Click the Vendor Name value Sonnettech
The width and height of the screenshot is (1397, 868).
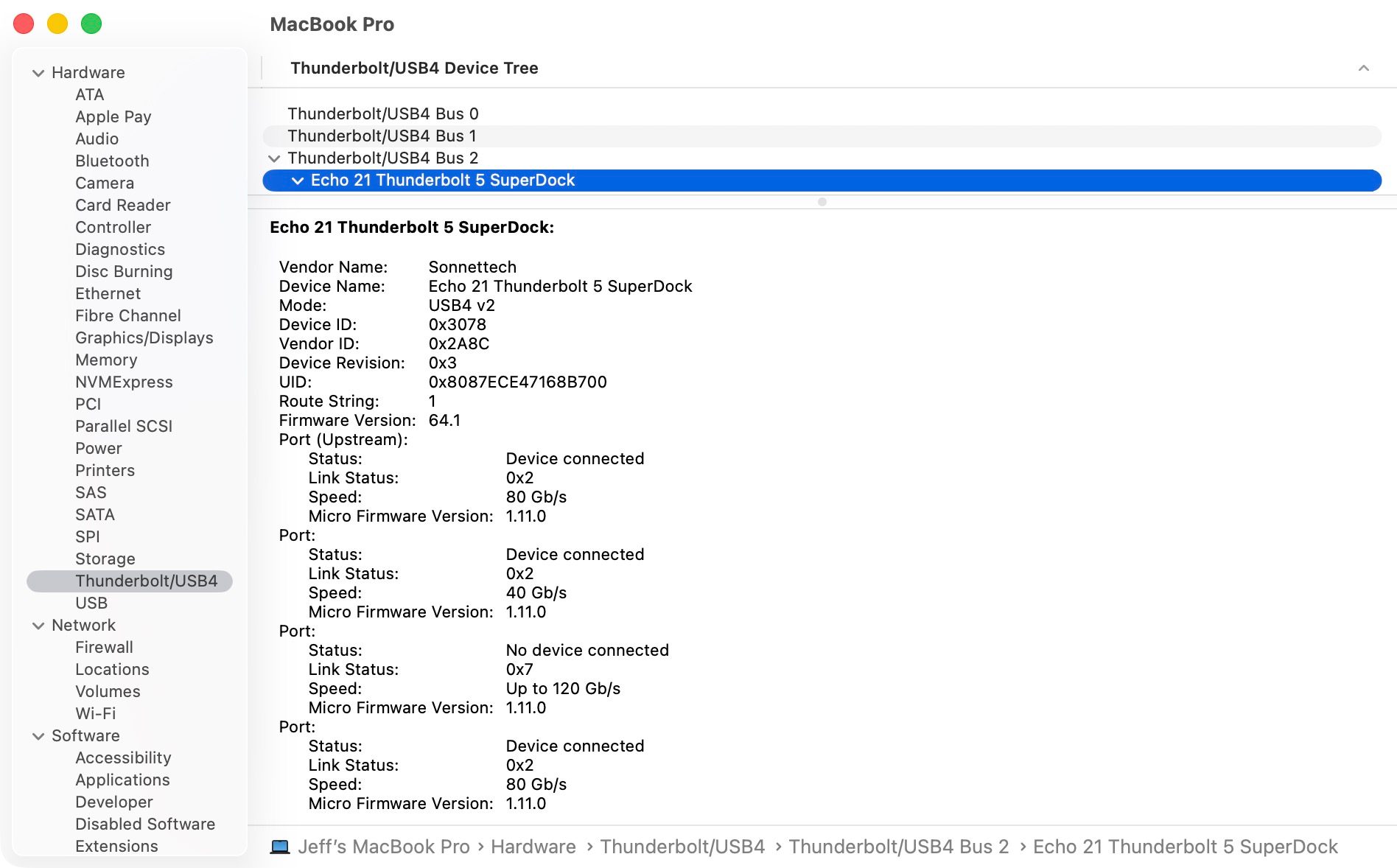pyautogui.click(x=472, y=267)
